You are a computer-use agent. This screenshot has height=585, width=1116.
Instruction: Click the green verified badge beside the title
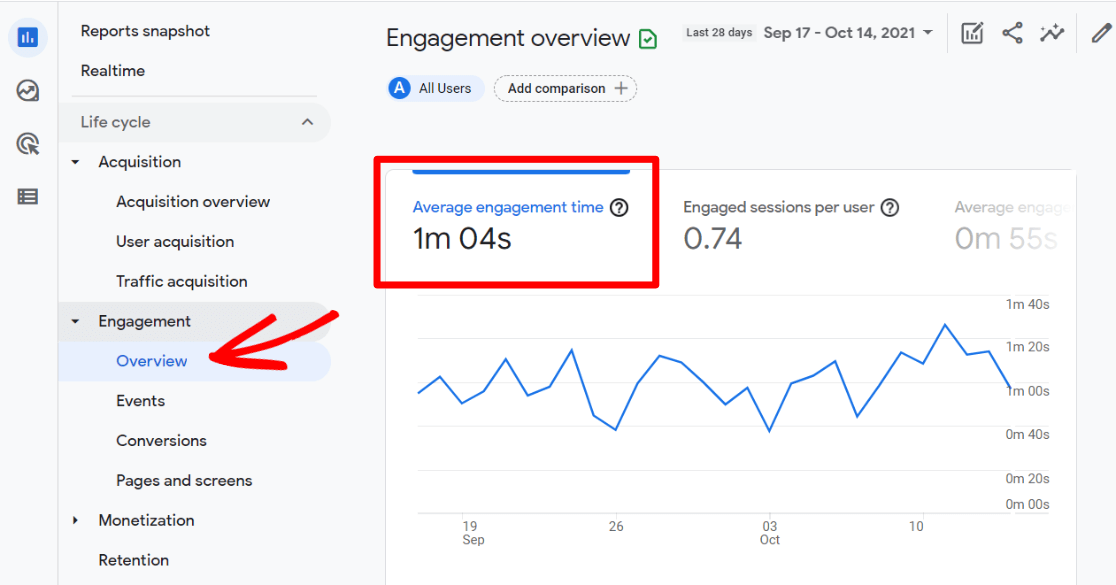(647, 38)
